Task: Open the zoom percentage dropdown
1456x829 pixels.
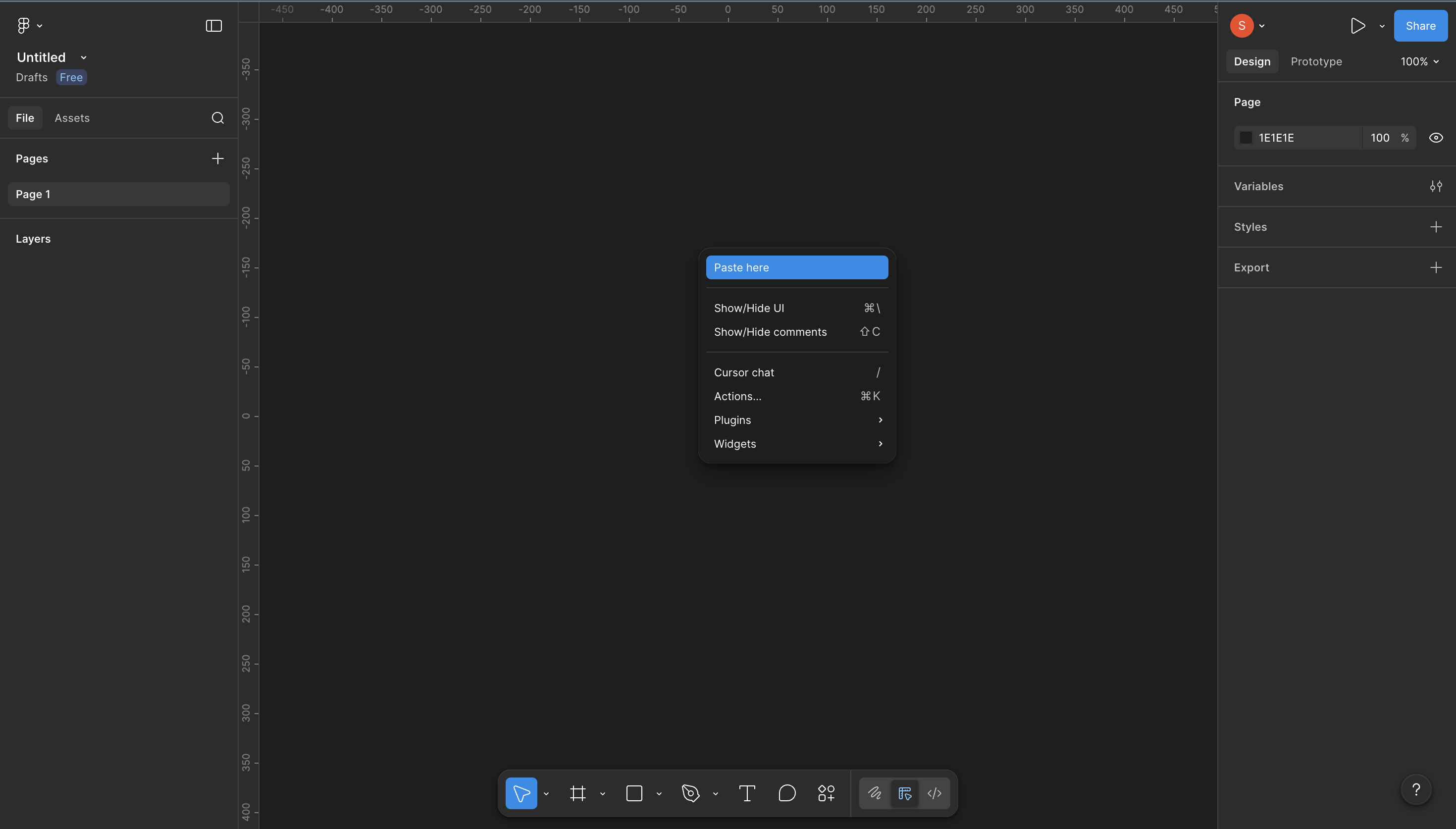Action: [1418, 61]
